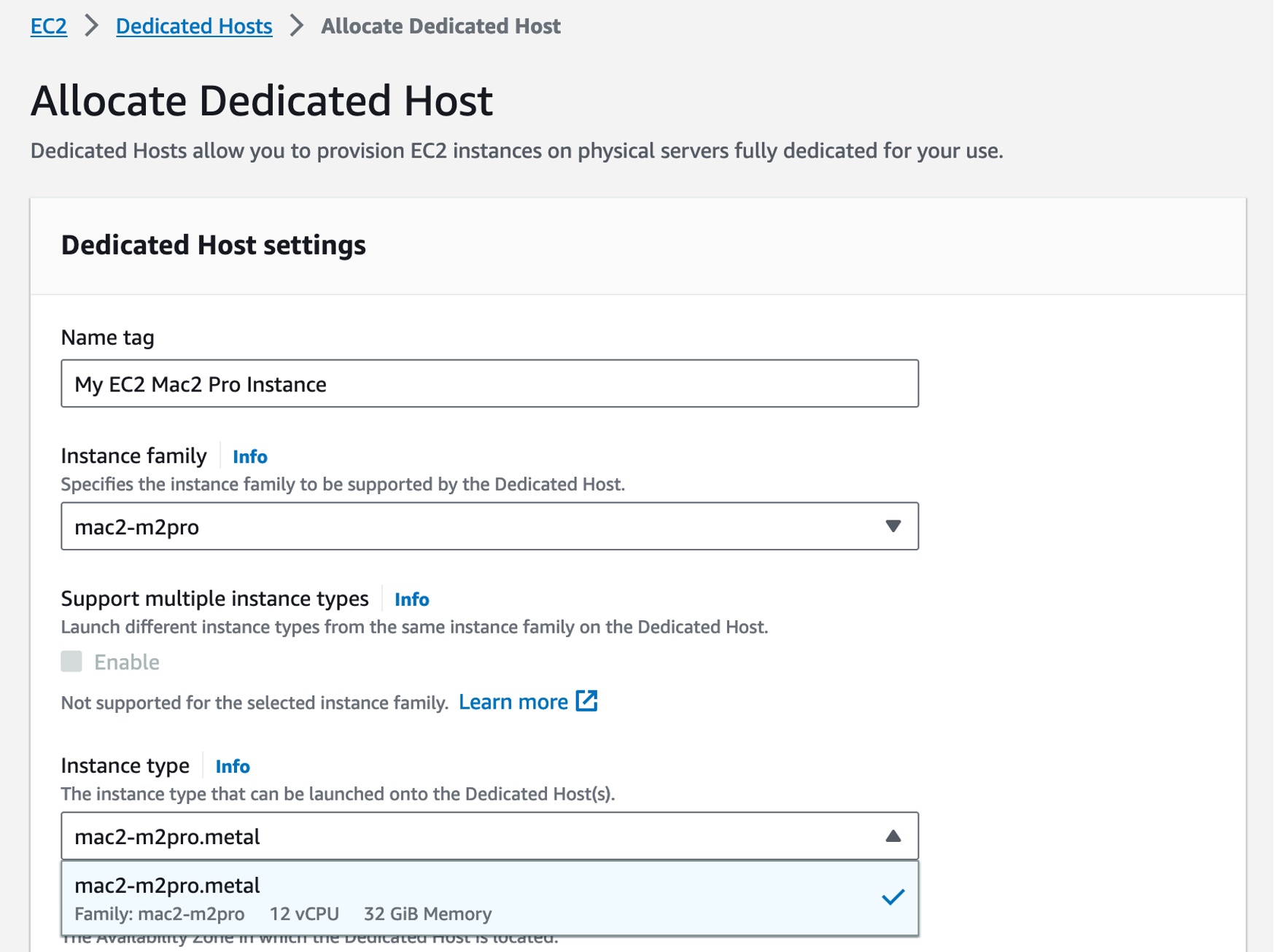Select the mac2-m2pro.metal option

coord(489,898)
